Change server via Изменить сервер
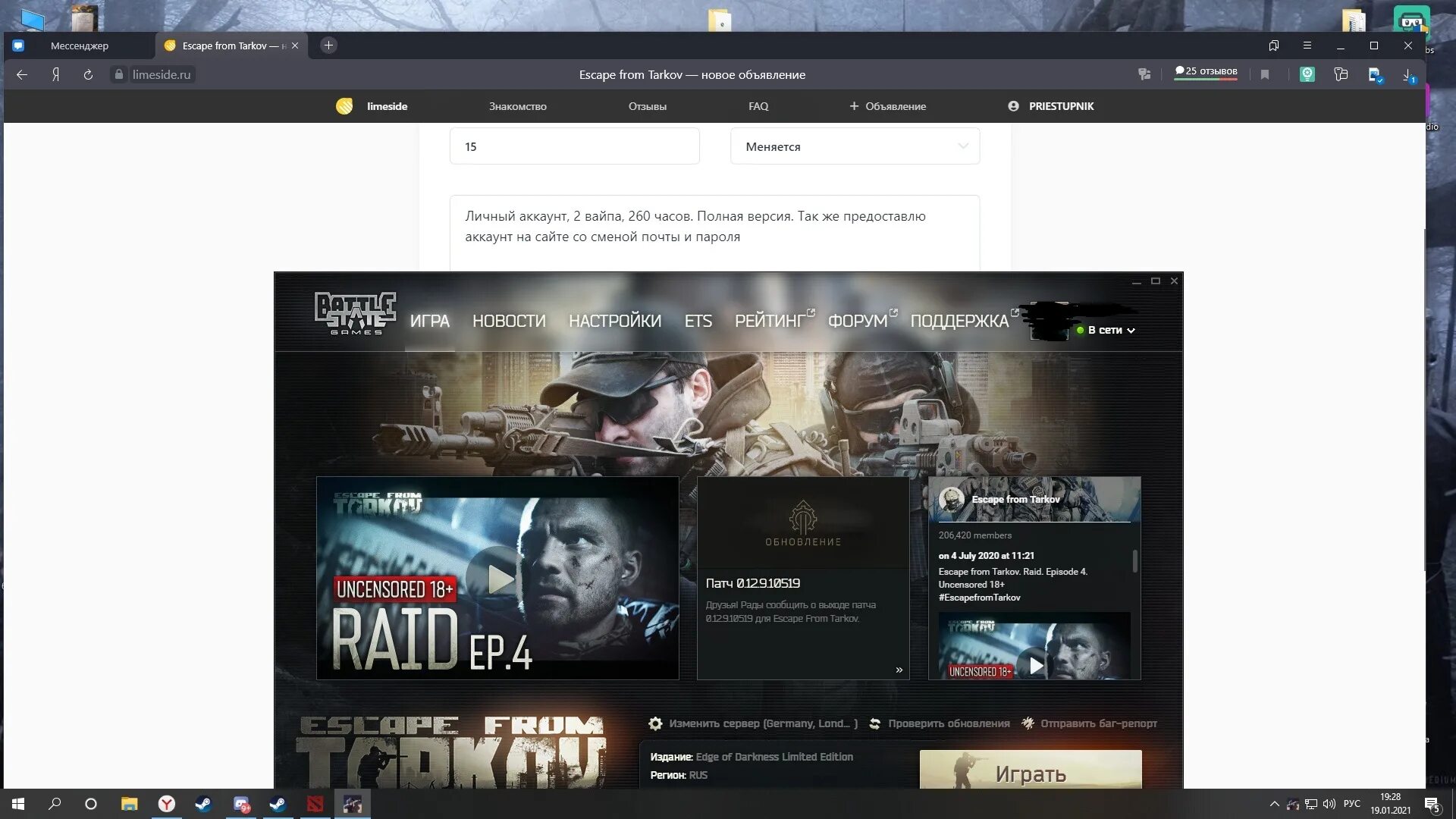The height and width of the screenshot is (819, 1456). click(753, 723)
